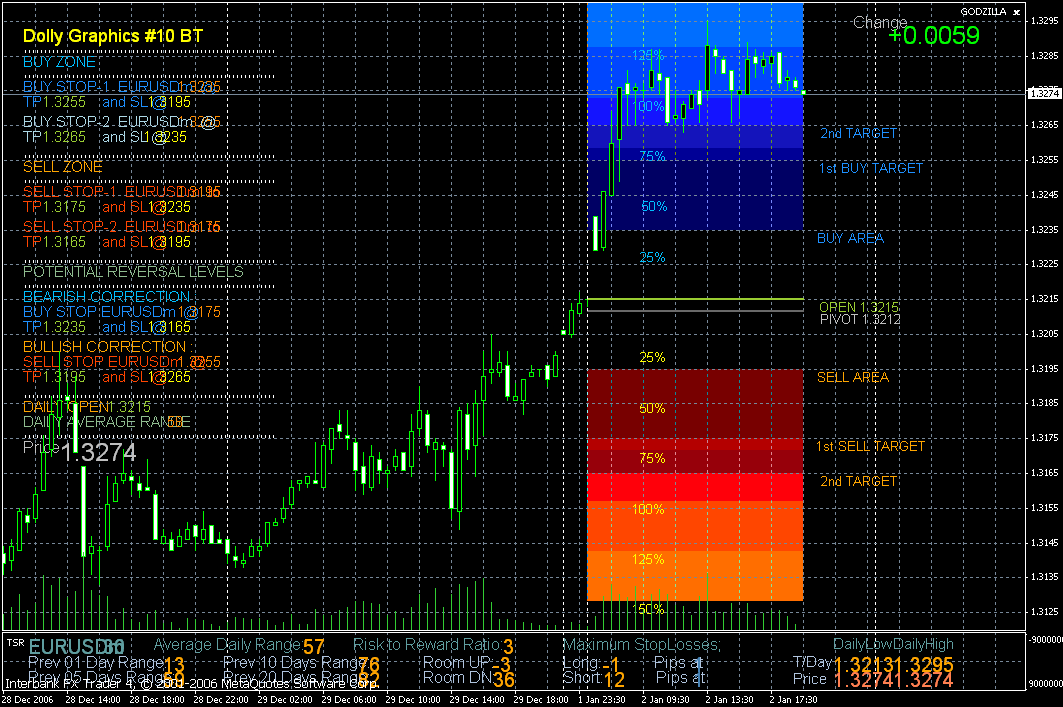
Task: Select the green '+0.0059' change value
Action: pyautogui.click(x=934, y=36)
